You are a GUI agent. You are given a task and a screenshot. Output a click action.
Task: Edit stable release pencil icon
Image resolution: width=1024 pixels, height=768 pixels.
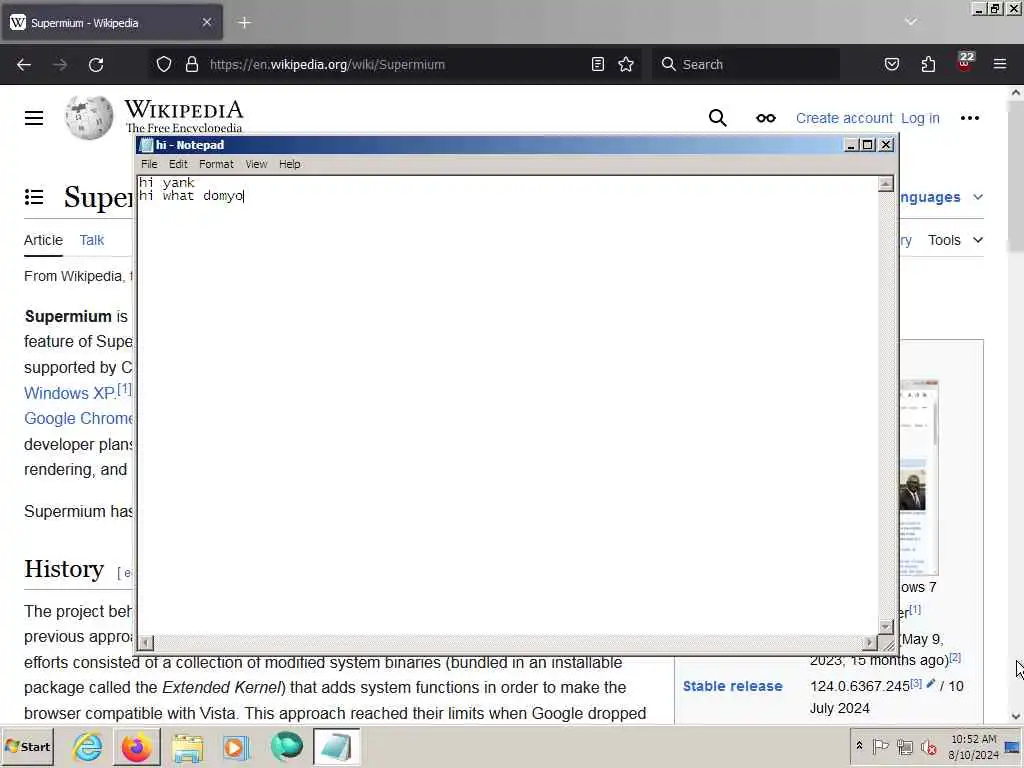931,684
